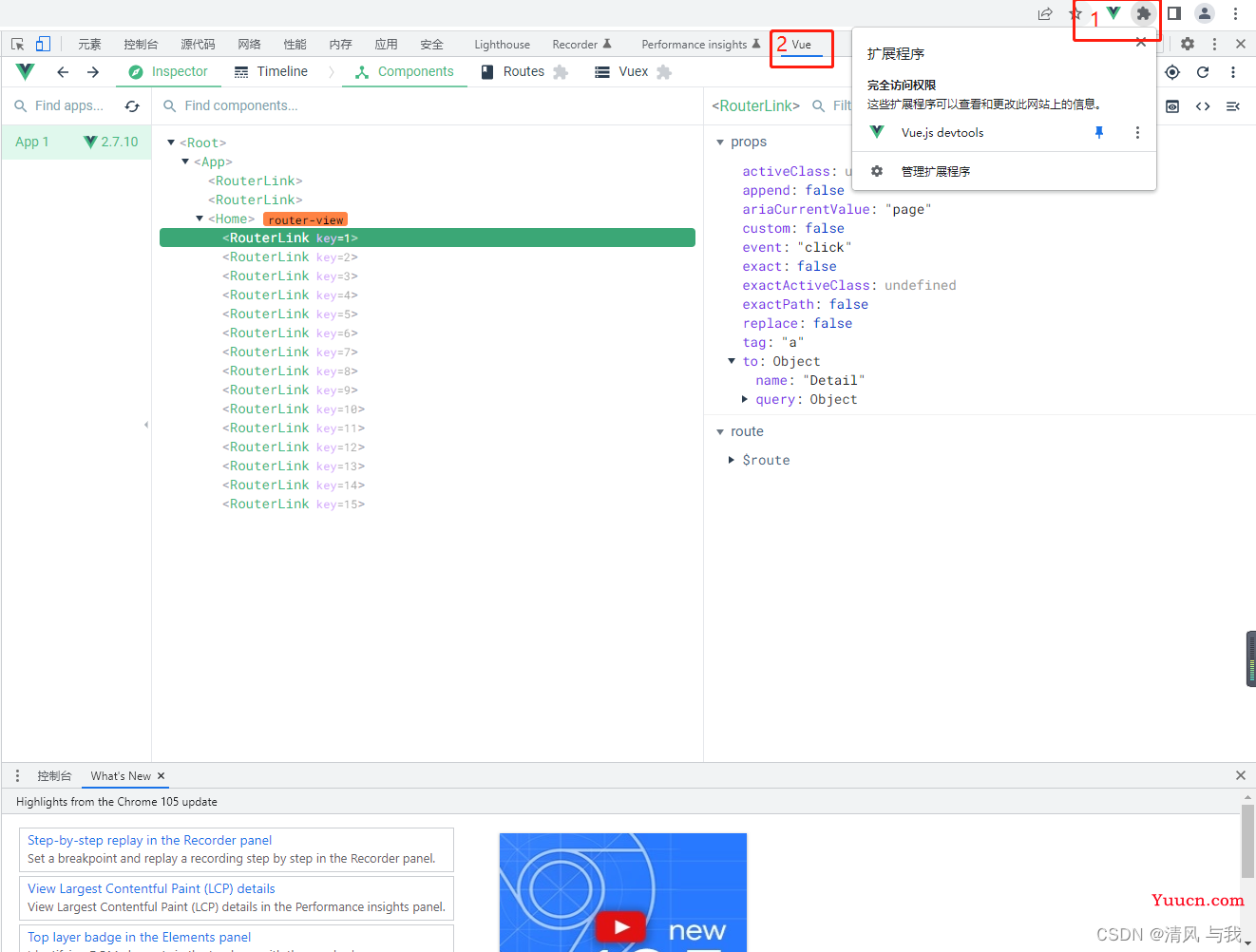Viewport: 1256px width, 952px height.
Task: Open the Vuex plugin tab
Action: click(633, 72)
